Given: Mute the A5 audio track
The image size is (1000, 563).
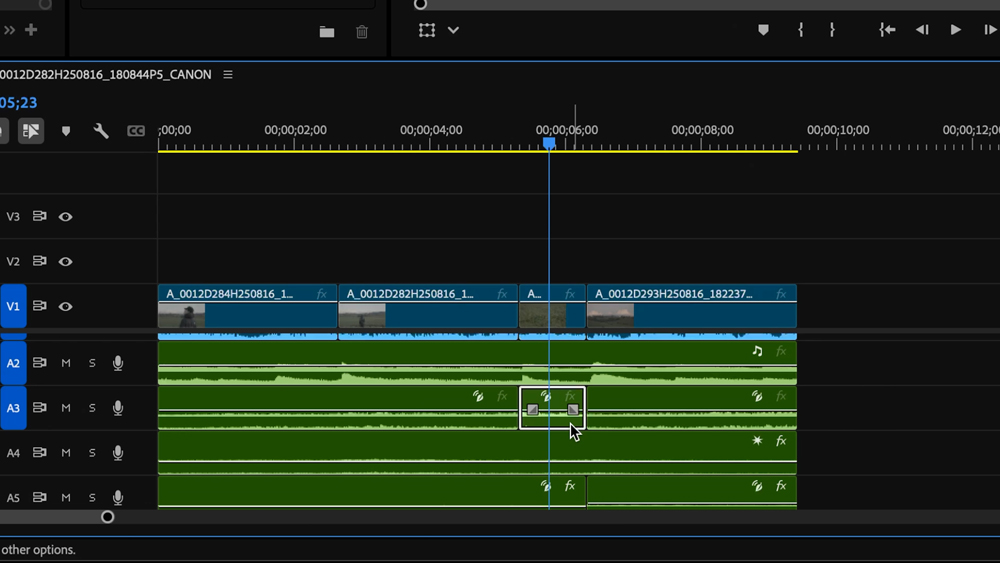Looking at the screenshot, I should 66,497.
